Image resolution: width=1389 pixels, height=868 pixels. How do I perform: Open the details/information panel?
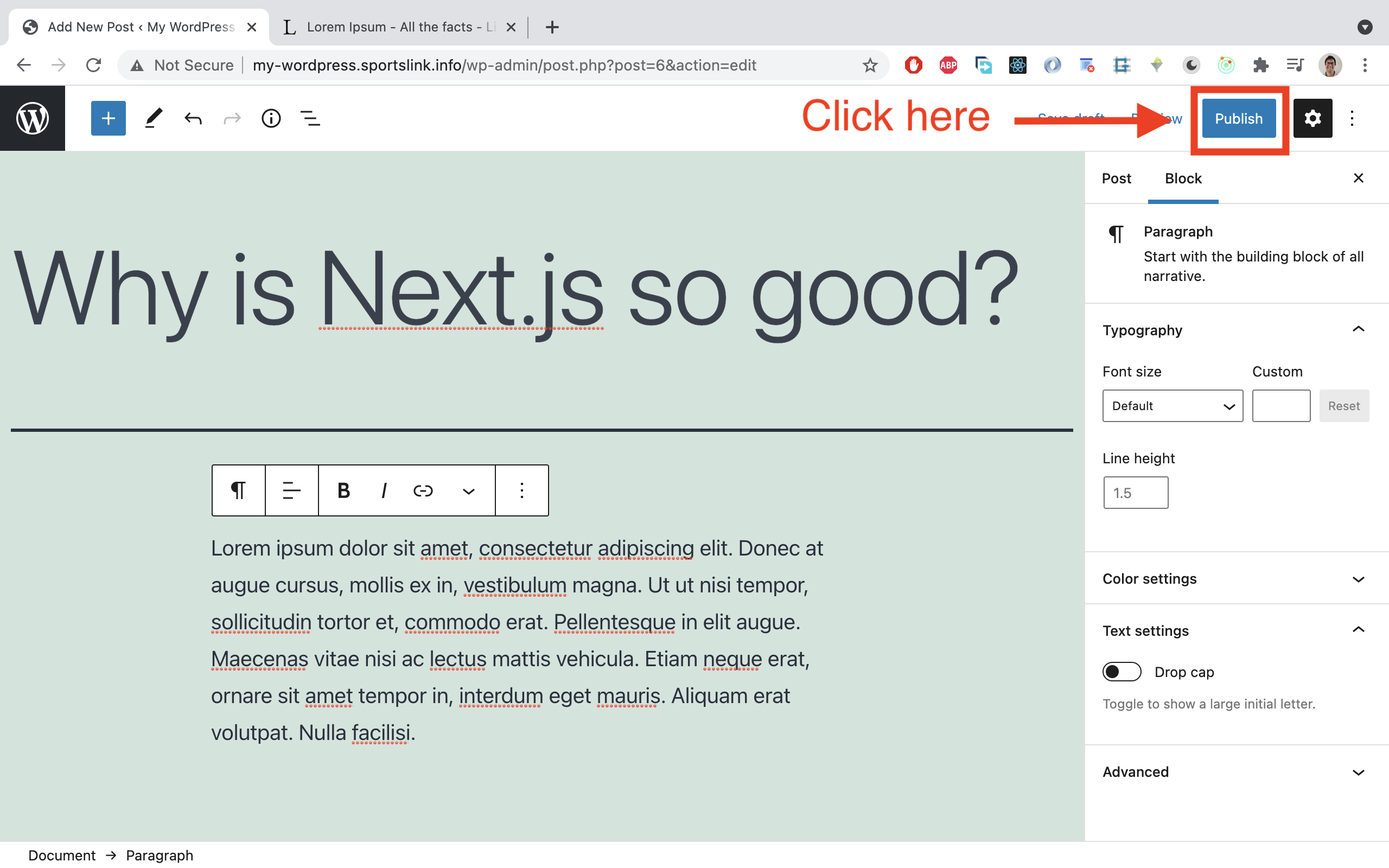point(270,118)
